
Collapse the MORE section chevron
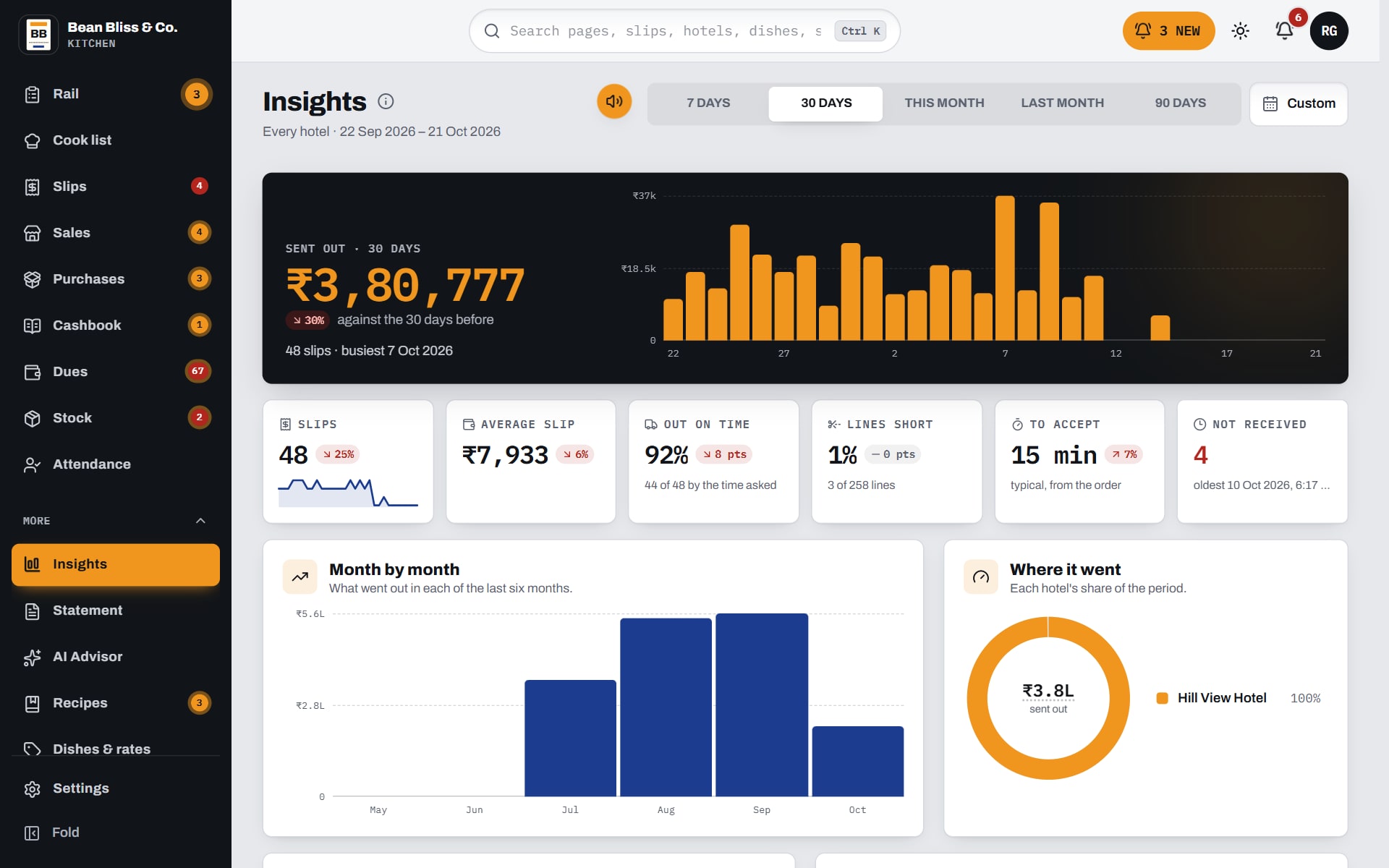tap(200, 521)
